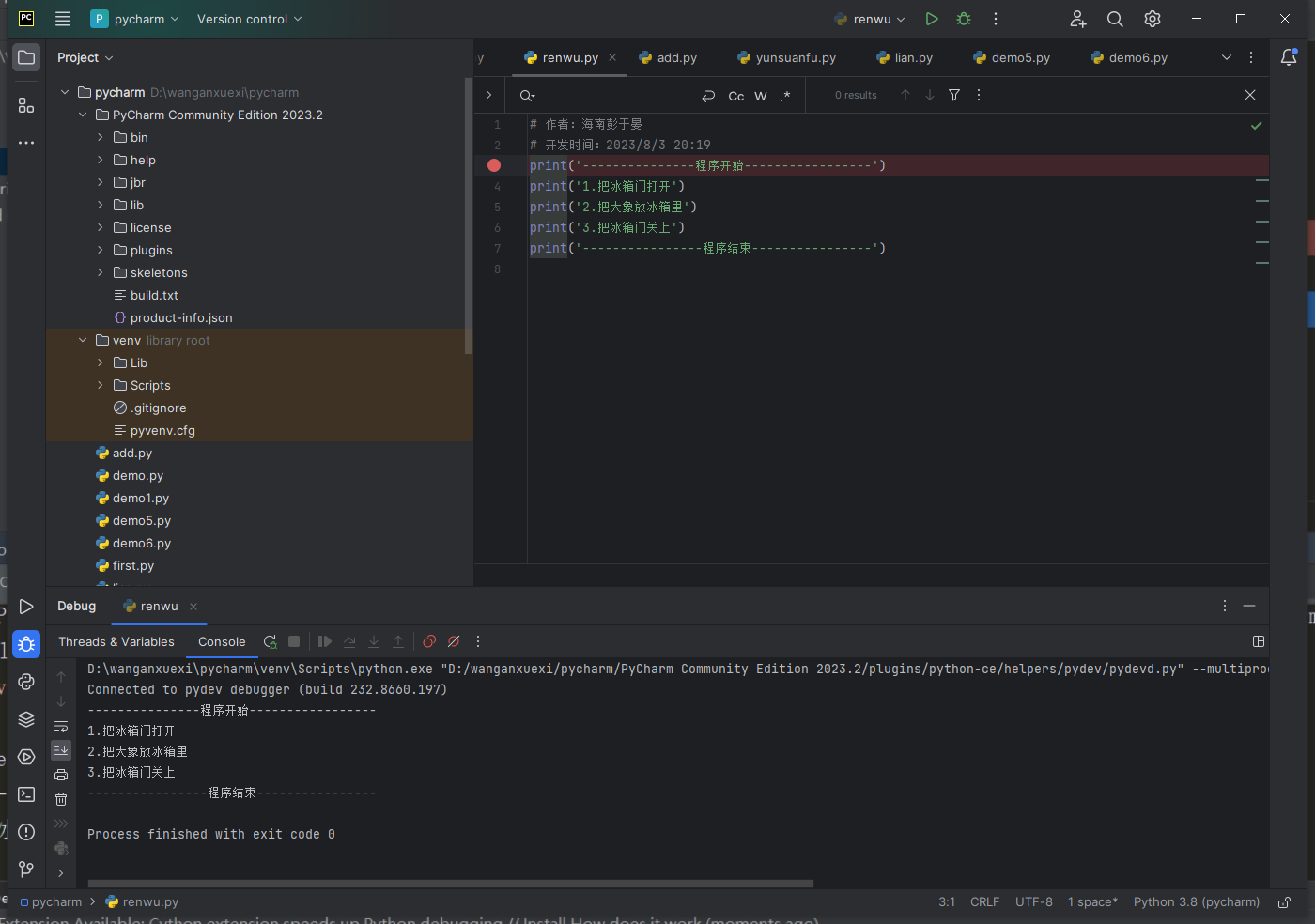Open the Terminal tool window
Image resolution: width=1315 pixels, height=924 pixels.
[x=26, y=794]
